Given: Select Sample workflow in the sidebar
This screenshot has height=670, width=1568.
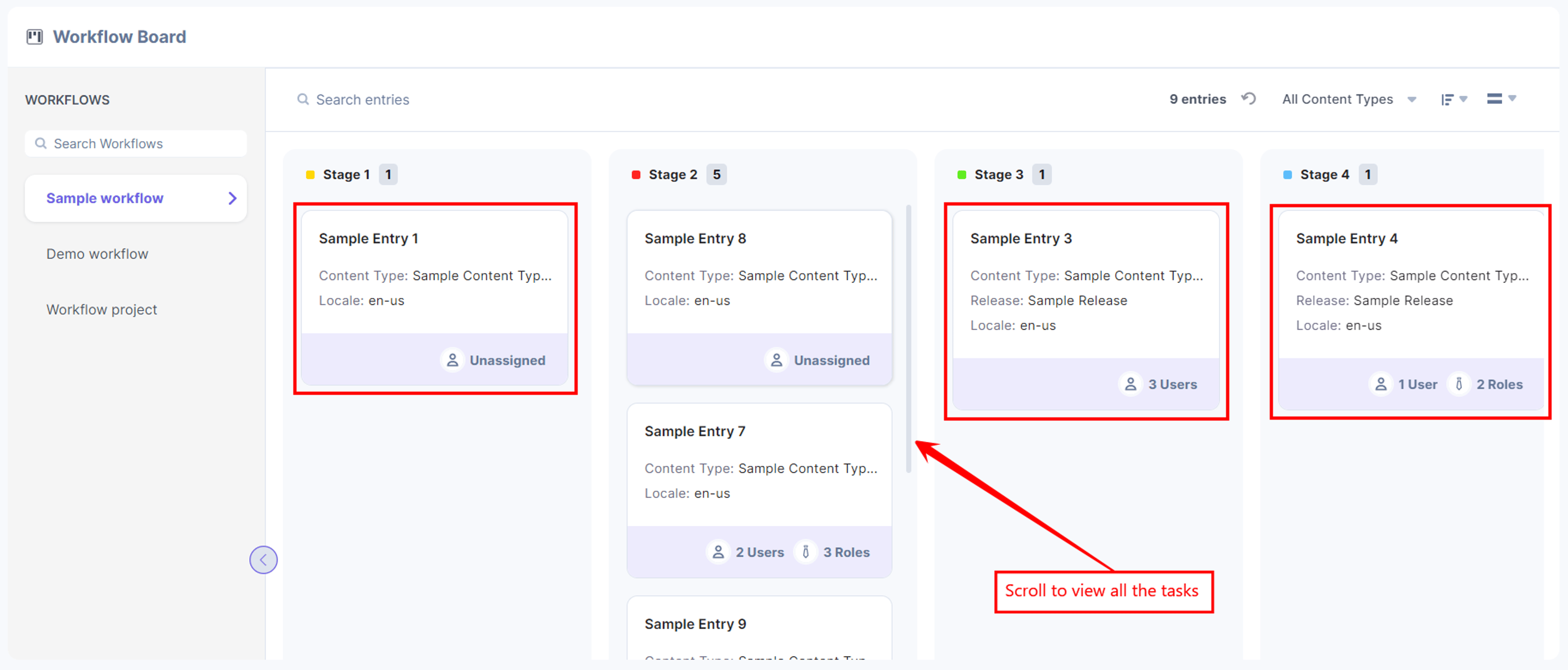Looking at the screenshot, I should tap(136, 198).
